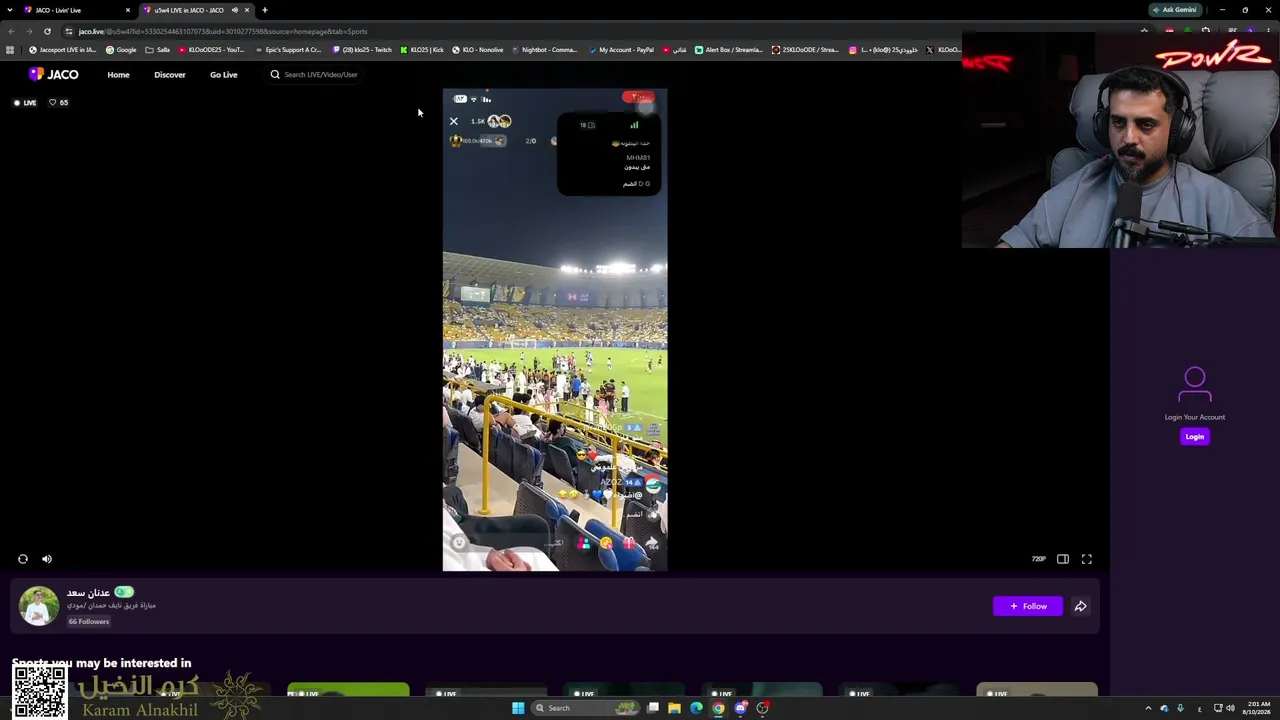Click the taskbar clock showing 2:01 AM

1257,708
